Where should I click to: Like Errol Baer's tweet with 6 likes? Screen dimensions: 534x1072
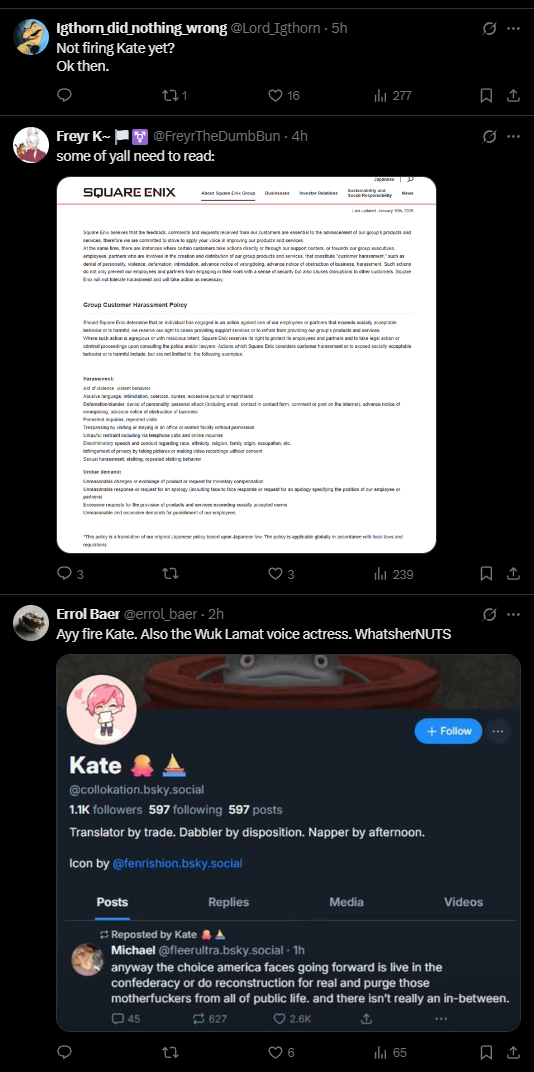280,1051
